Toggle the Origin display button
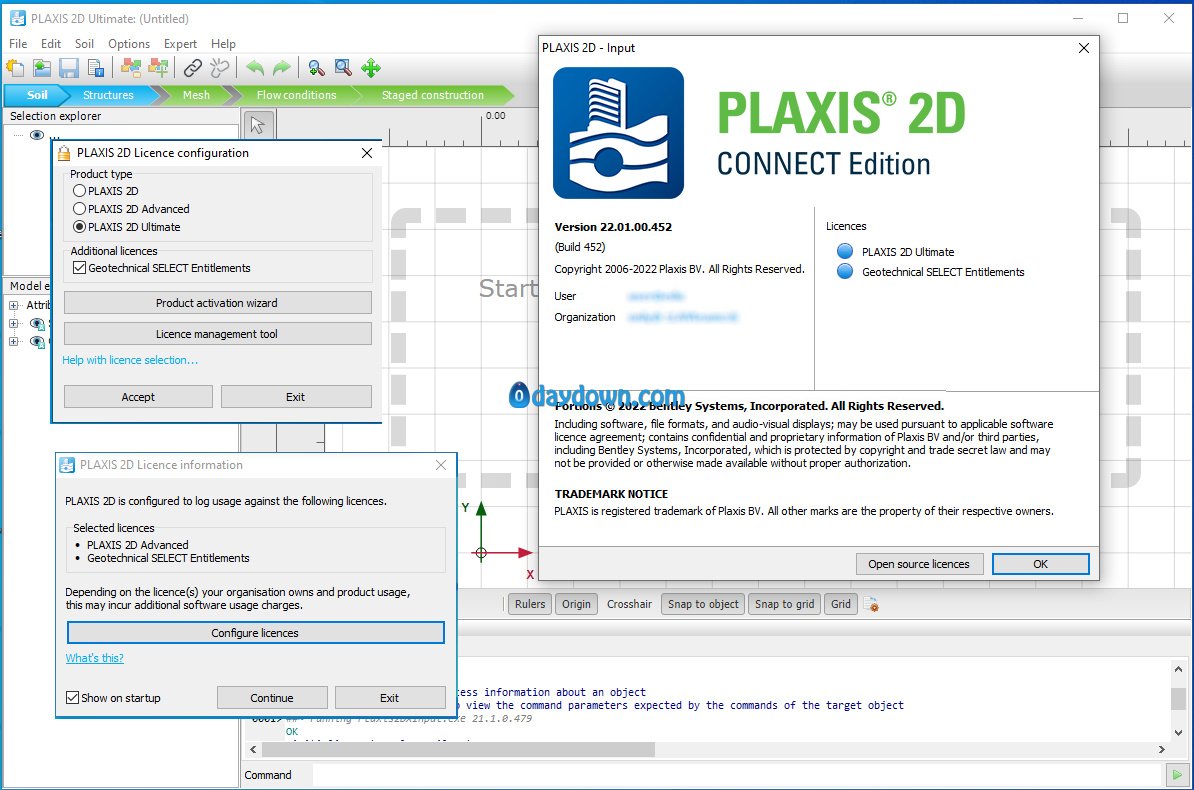 coord(576,604)
